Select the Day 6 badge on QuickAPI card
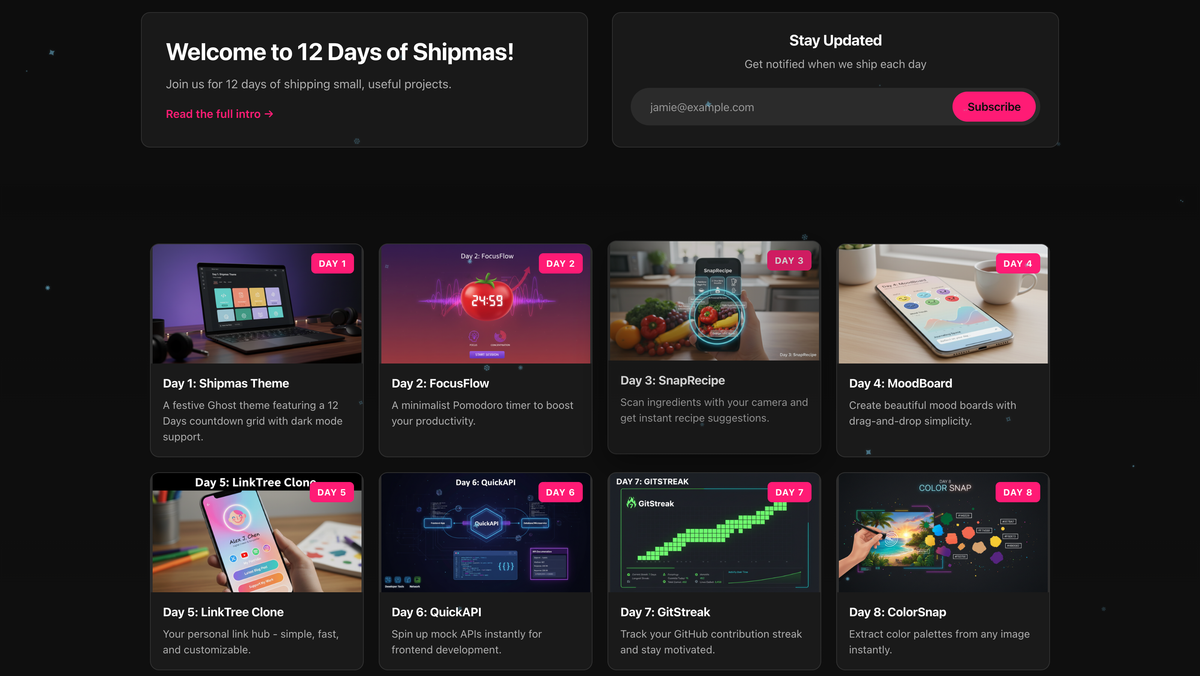1200x676 pixels. pos(561,493)
